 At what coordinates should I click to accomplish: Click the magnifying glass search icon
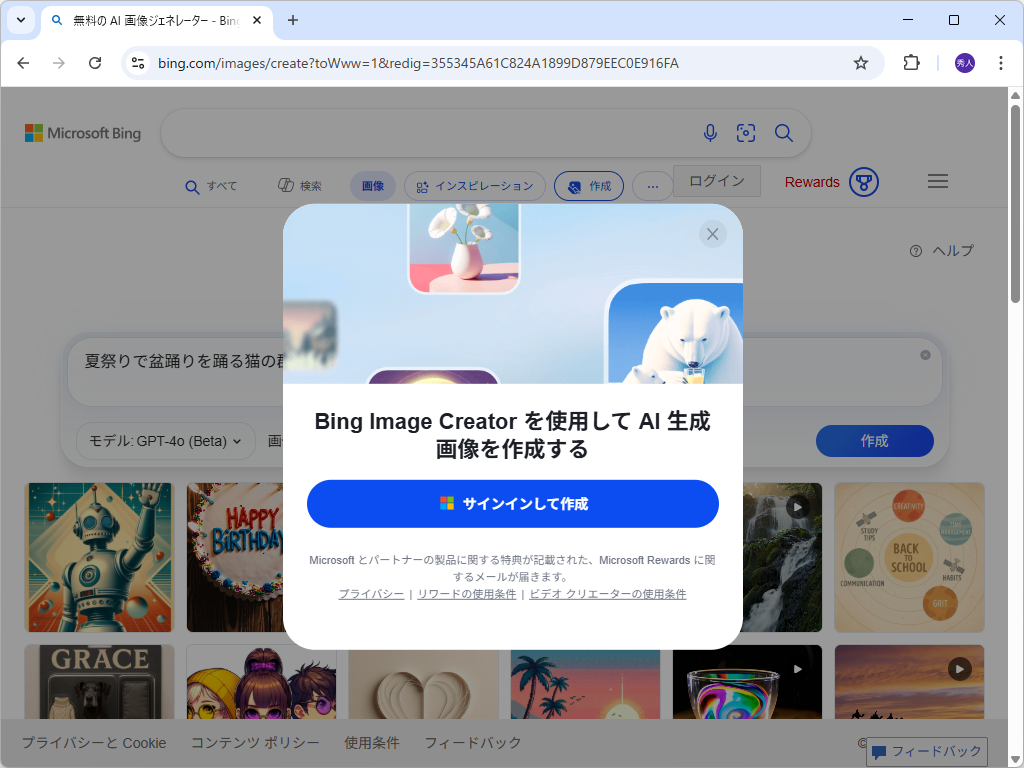[x=783, y=132]
